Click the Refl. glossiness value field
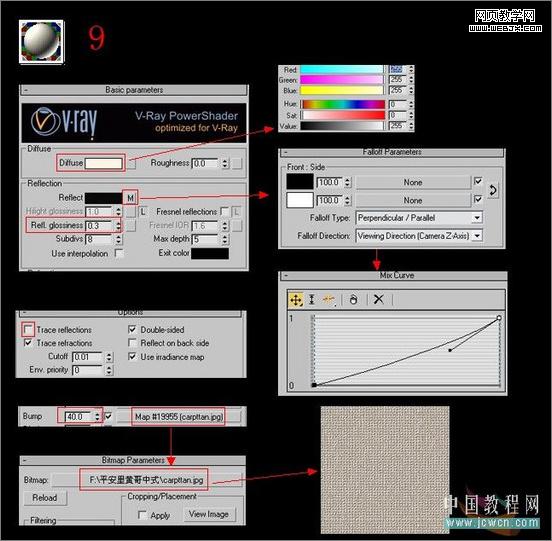This screenshot has height=541, width=552. (x=100, y=226)
